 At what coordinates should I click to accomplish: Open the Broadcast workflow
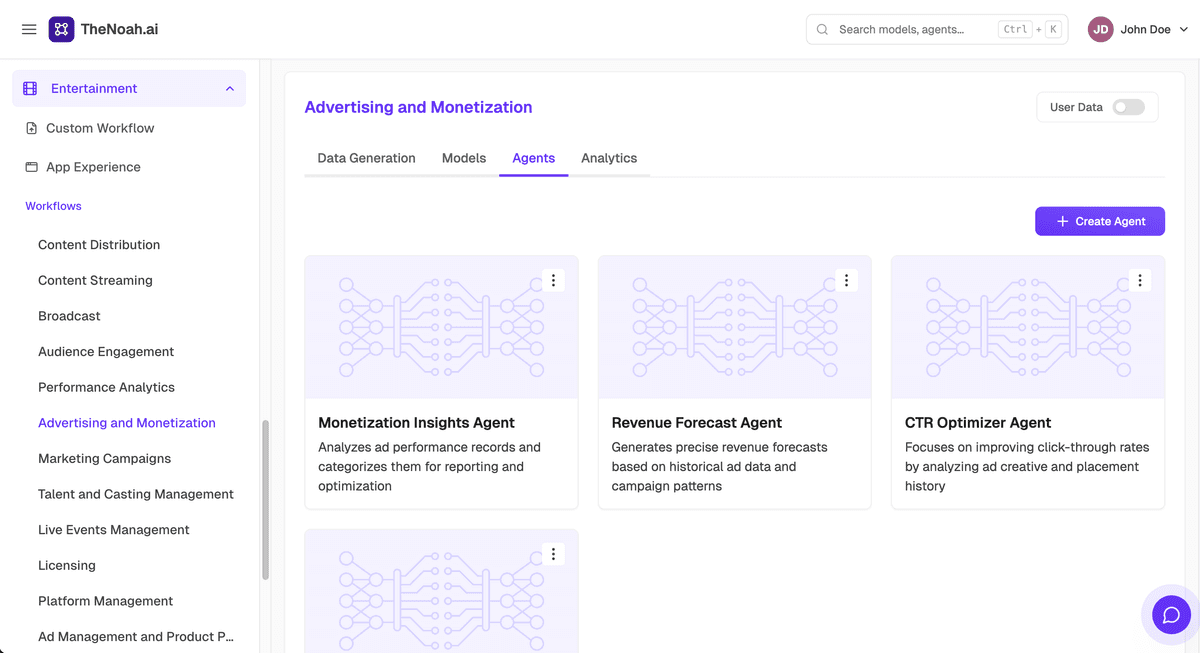69,316
